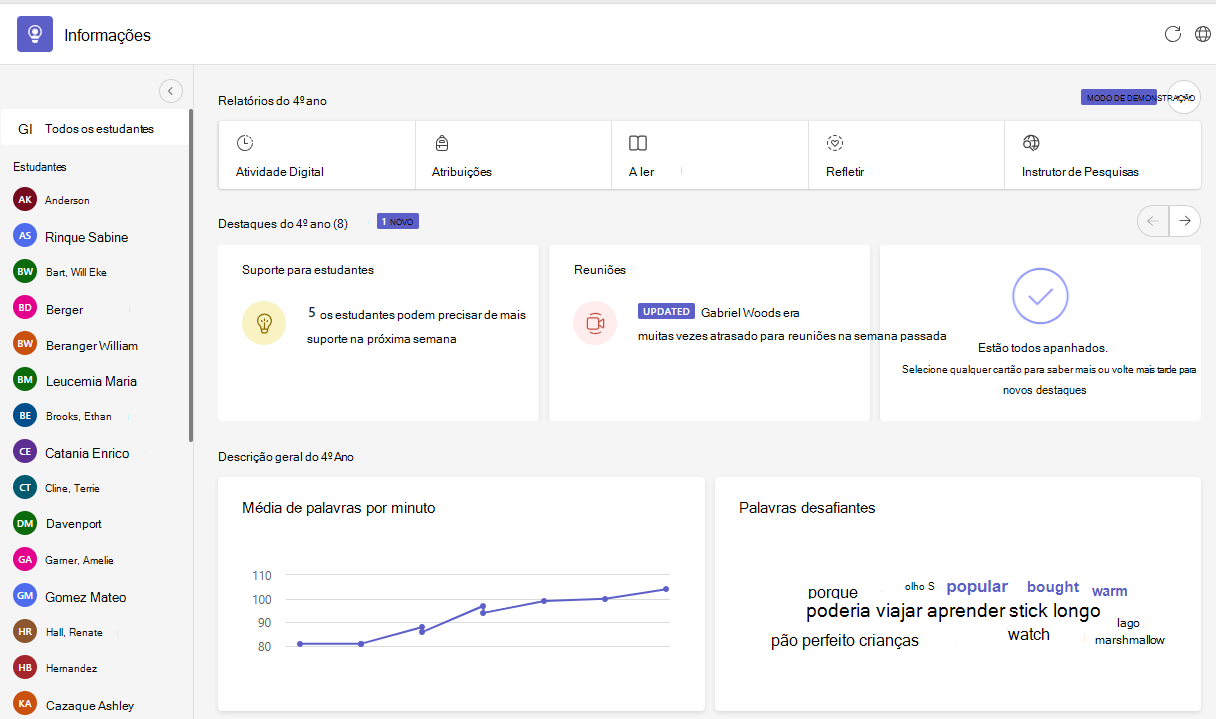Click the lightbulb icon in Suporte para estudantes
The width and height of the screenshot is (1216, 719).
point(264,323)
